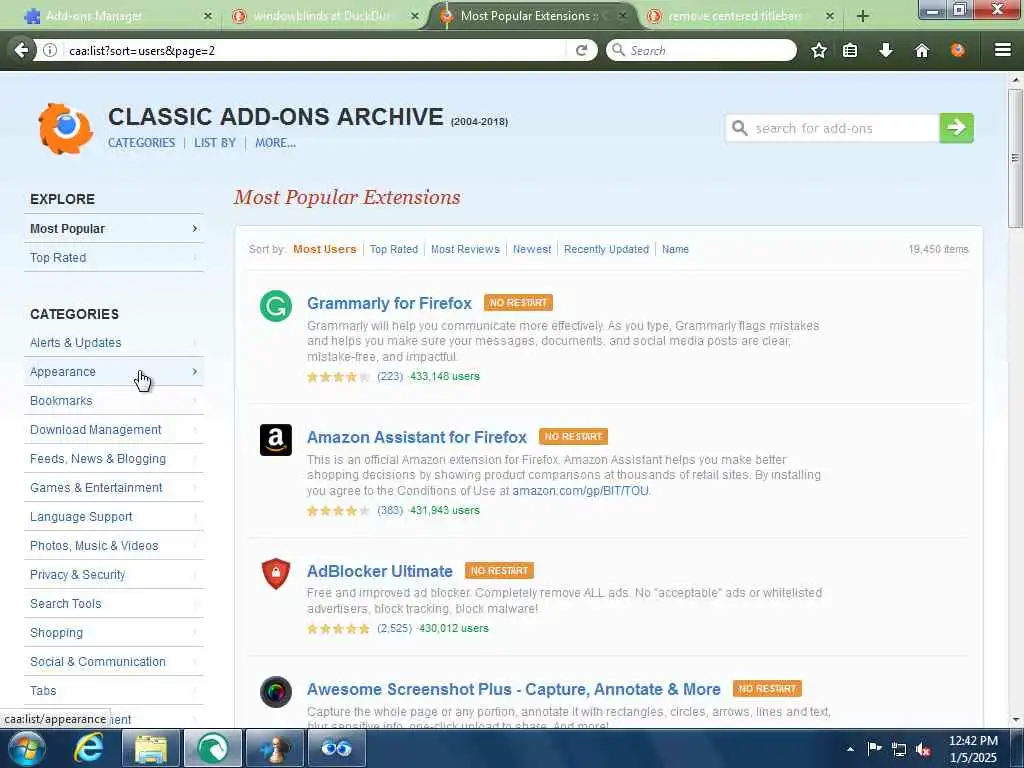The image size is (1024, 768).
Task: Sort by Most Reviews
Action: (465, 249)
